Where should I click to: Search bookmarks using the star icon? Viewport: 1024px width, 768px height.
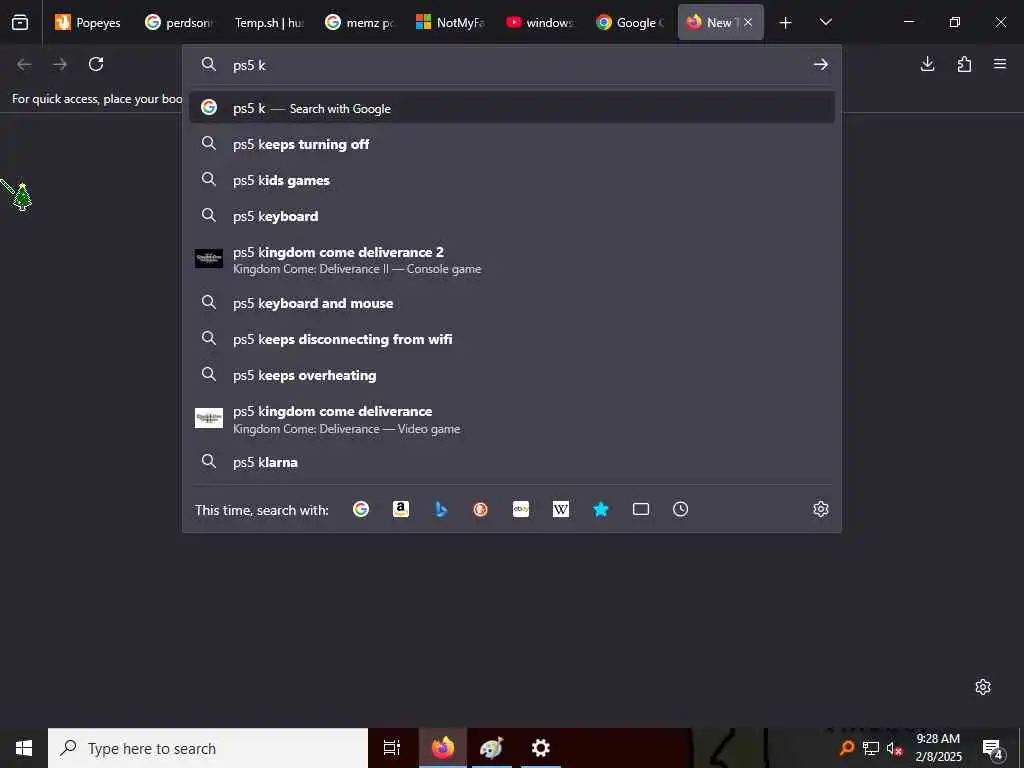click(601, 509)
